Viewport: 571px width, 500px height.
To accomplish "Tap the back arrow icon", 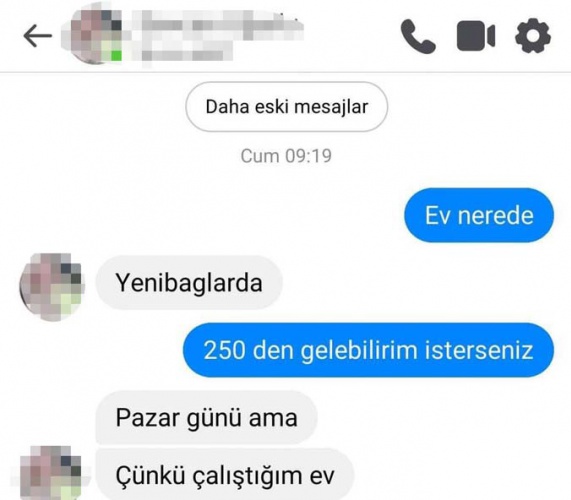I will point(38,36).
